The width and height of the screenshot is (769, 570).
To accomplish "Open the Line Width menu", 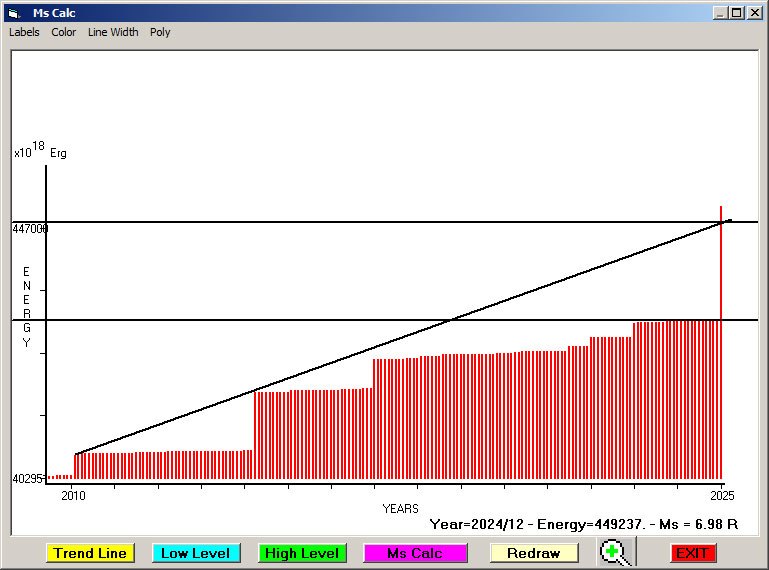I will pos(113,32).
